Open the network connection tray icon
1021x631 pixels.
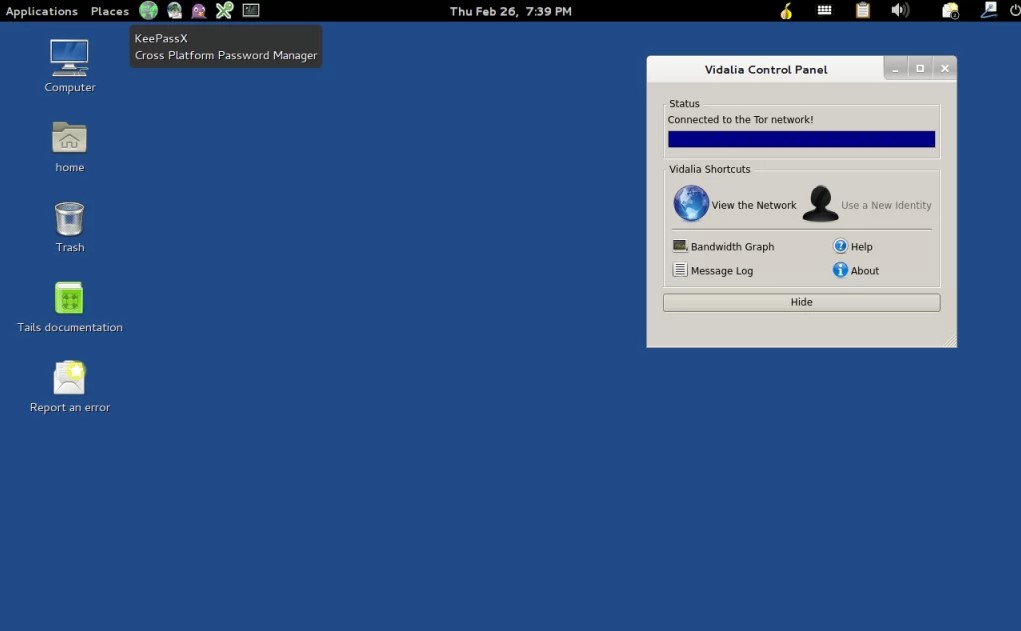tap(989, 10)
